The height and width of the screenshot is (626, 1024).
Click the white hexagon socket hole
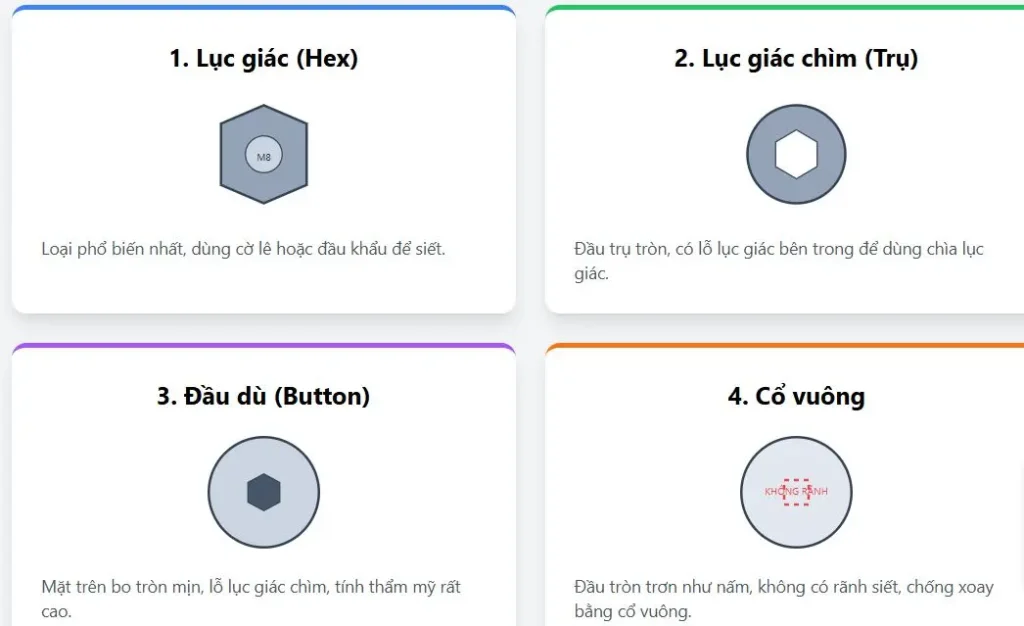[796, 155]
